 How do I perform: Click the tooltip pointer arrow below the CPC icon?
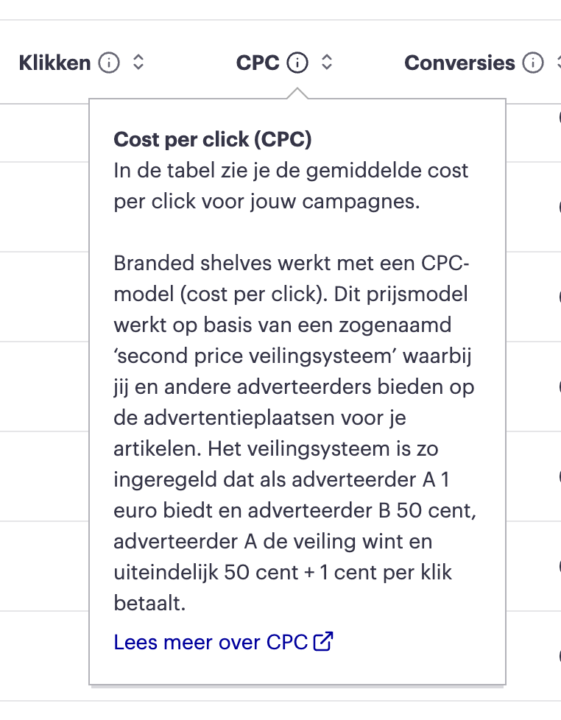pyautogui.click(x=297, y=93)
